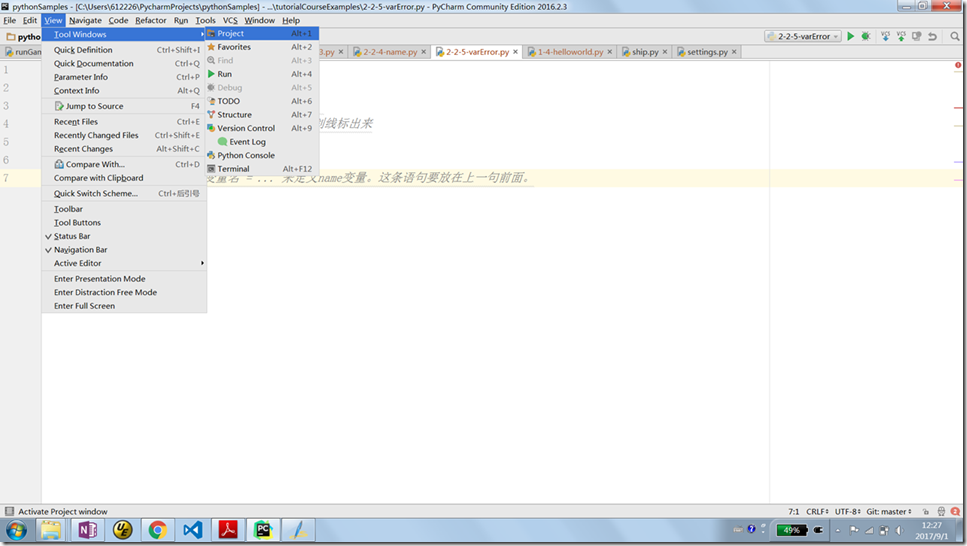
Task: Expand the Tool Windows submenu entry
Action: point(124,35)
